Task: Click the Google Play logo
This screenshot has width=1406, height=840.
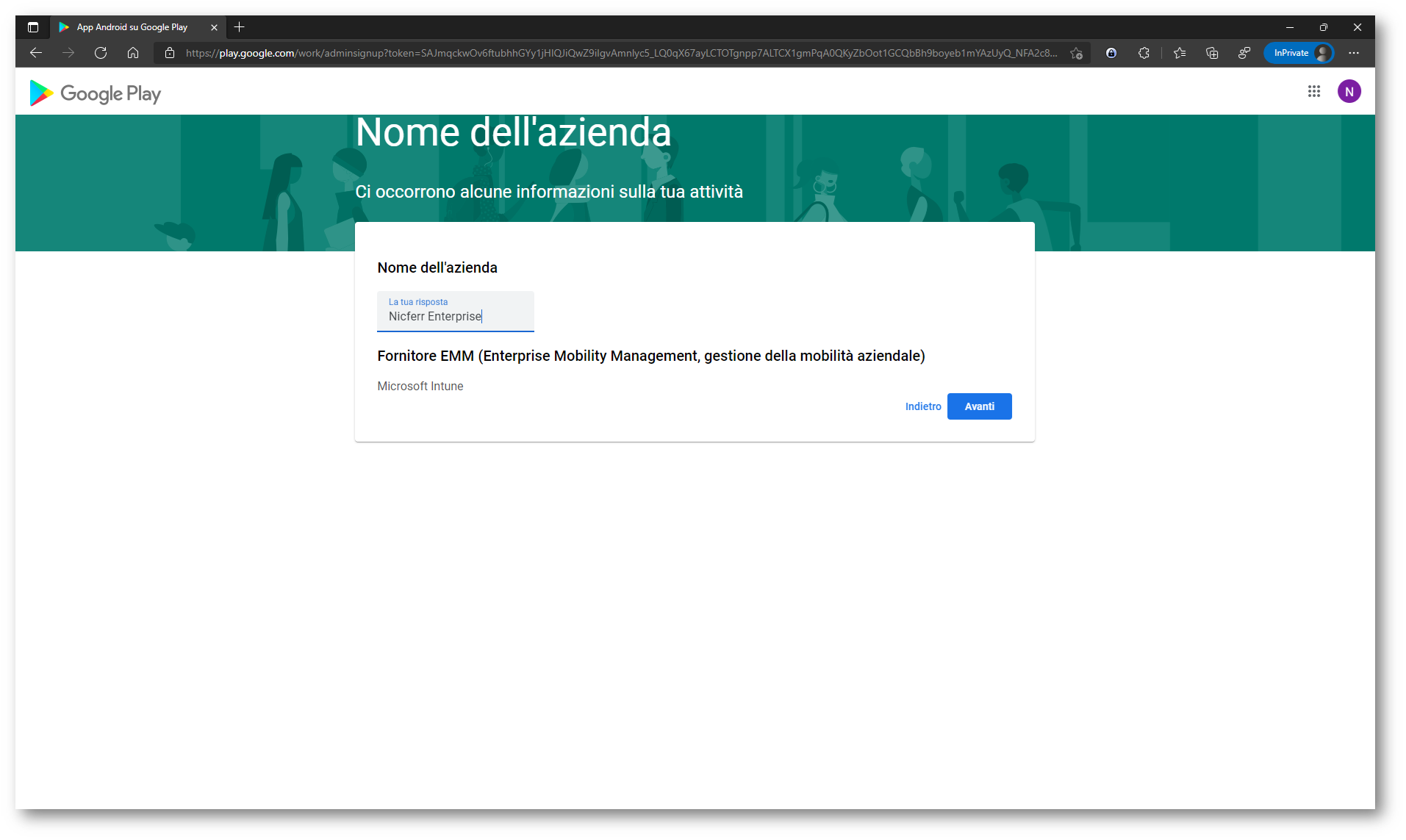Action: click(x=95, y=93)
